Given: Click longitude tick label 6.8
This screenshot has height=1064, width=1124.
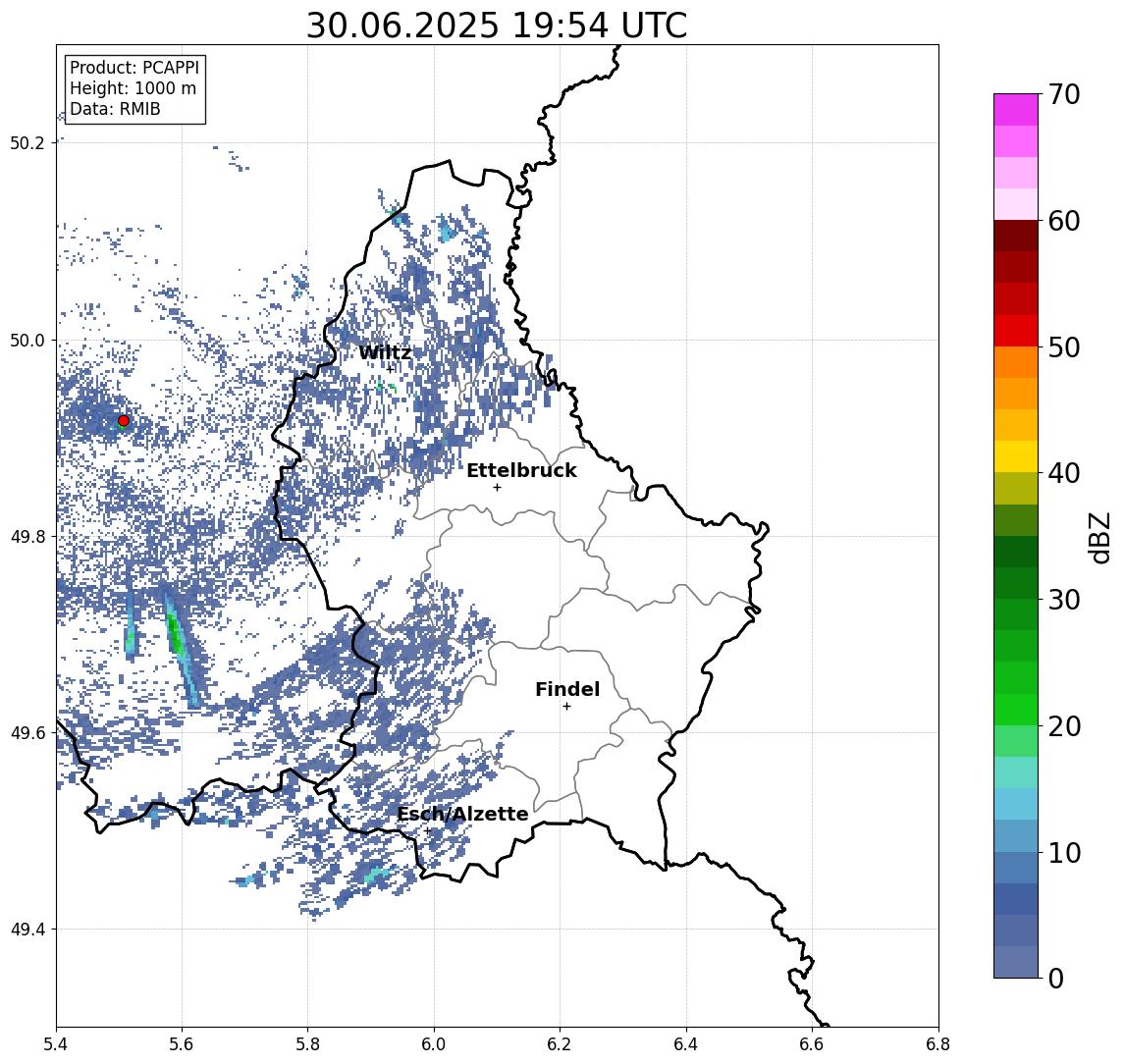Looking at the screenshot, I should click(x=938, y=1044).
